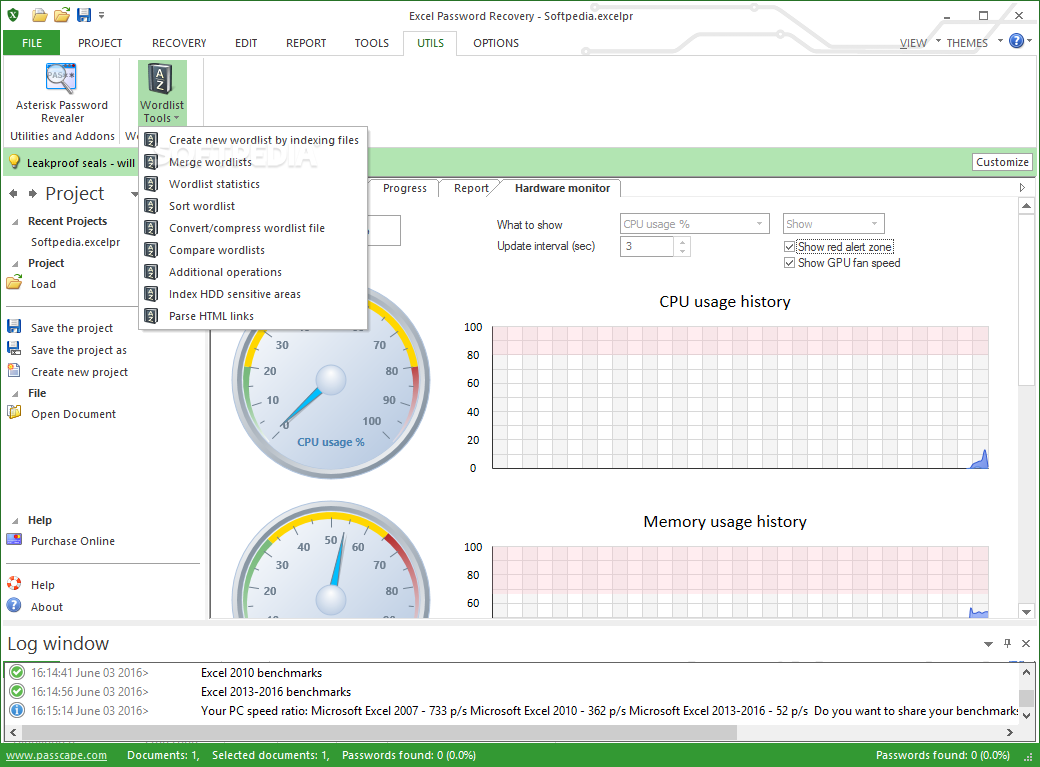Switch to the OPTIONS ribbon tab
This screenshot has width=1040, height=767.
coord(495,42)
